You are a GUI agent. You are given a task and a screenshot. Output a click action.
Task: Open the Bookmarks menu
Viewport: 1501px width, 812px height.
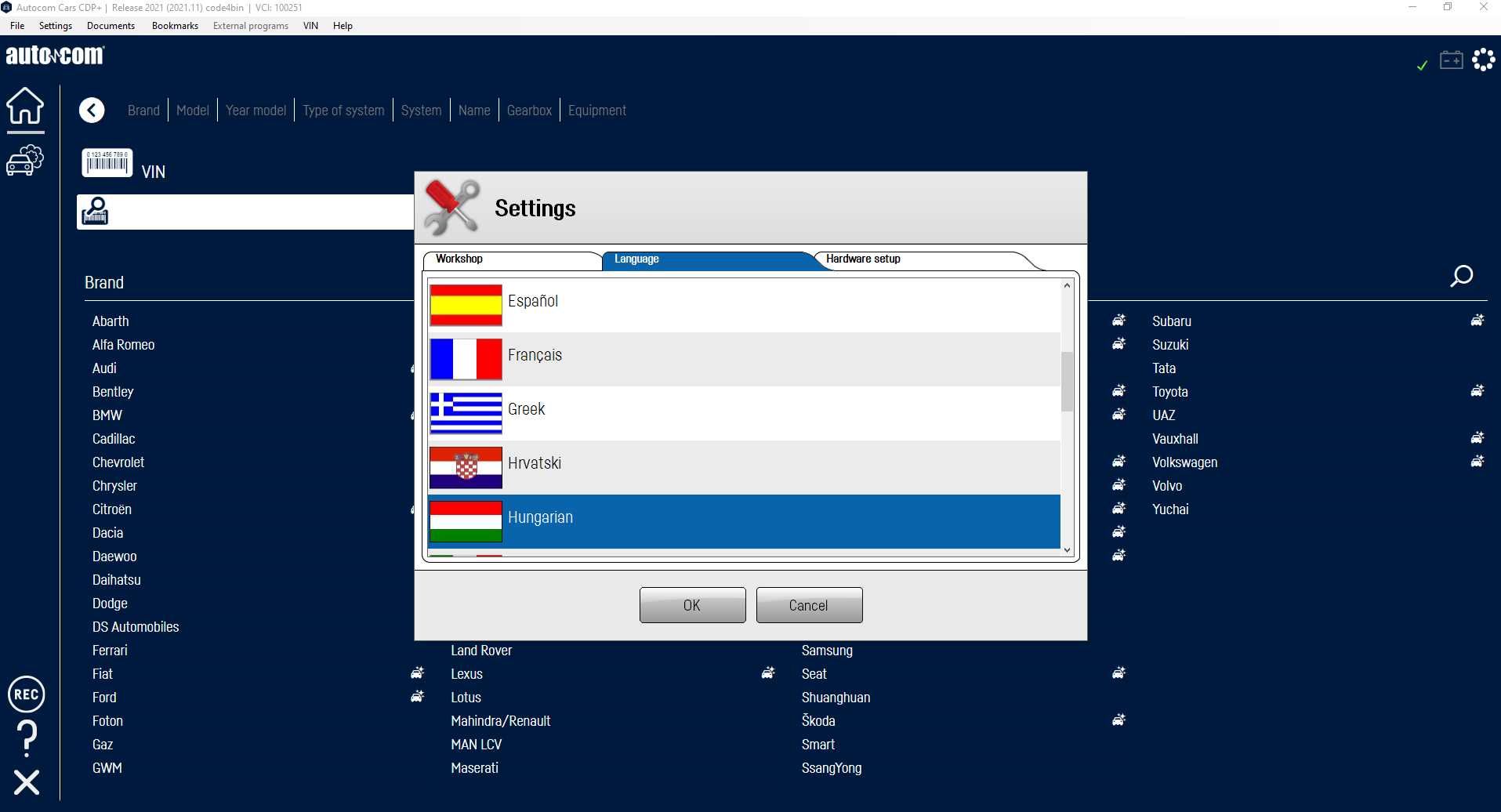point(175,26)
